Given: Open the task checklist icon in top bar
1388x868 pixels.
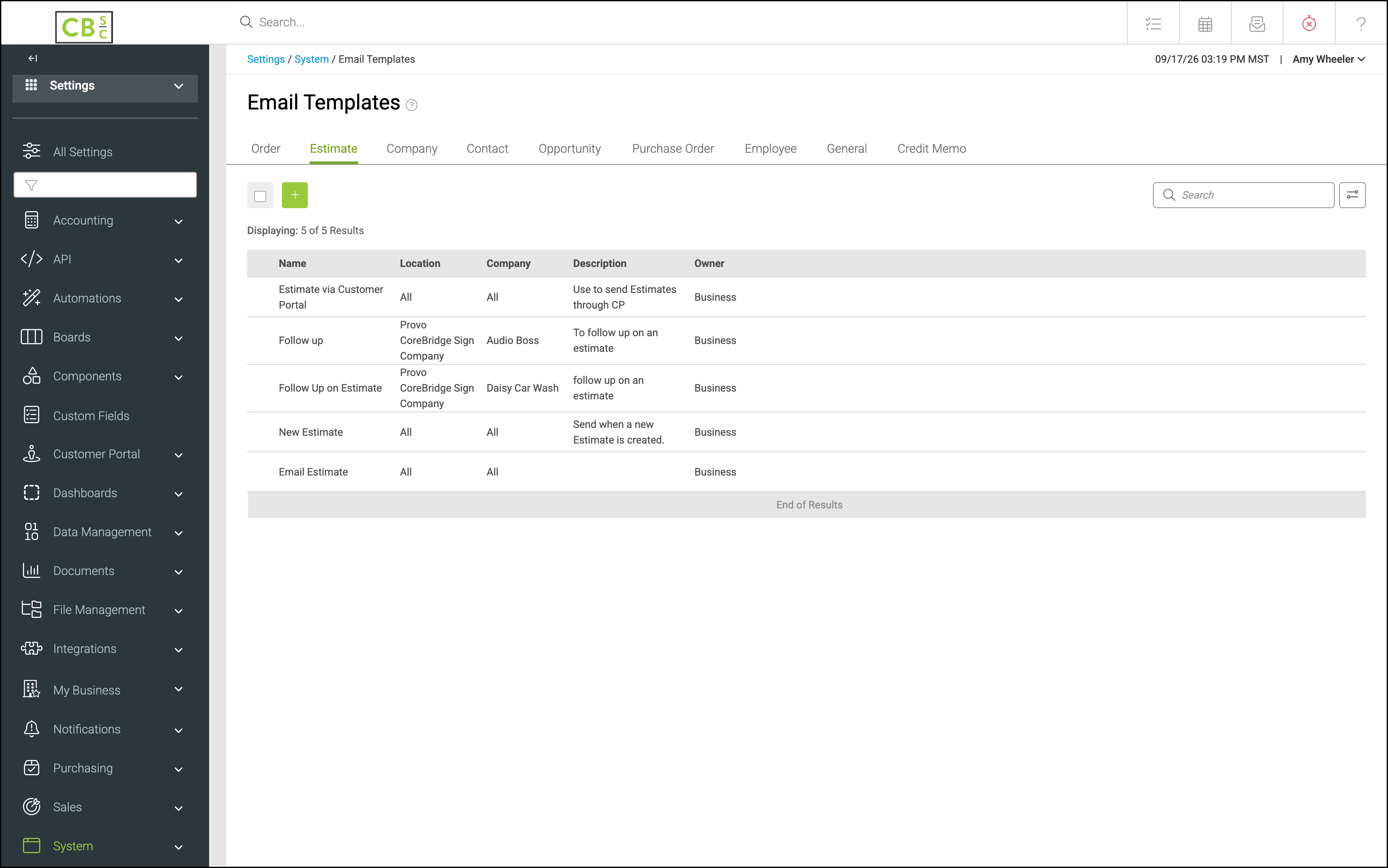Looking at the screenshot, I should (1153, 23).
